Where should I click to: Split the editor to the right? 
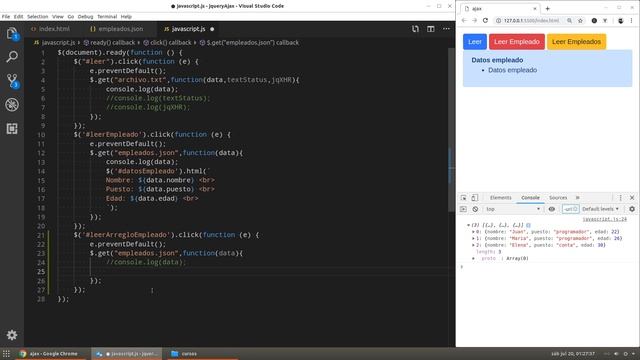click(x=431, y=29)
